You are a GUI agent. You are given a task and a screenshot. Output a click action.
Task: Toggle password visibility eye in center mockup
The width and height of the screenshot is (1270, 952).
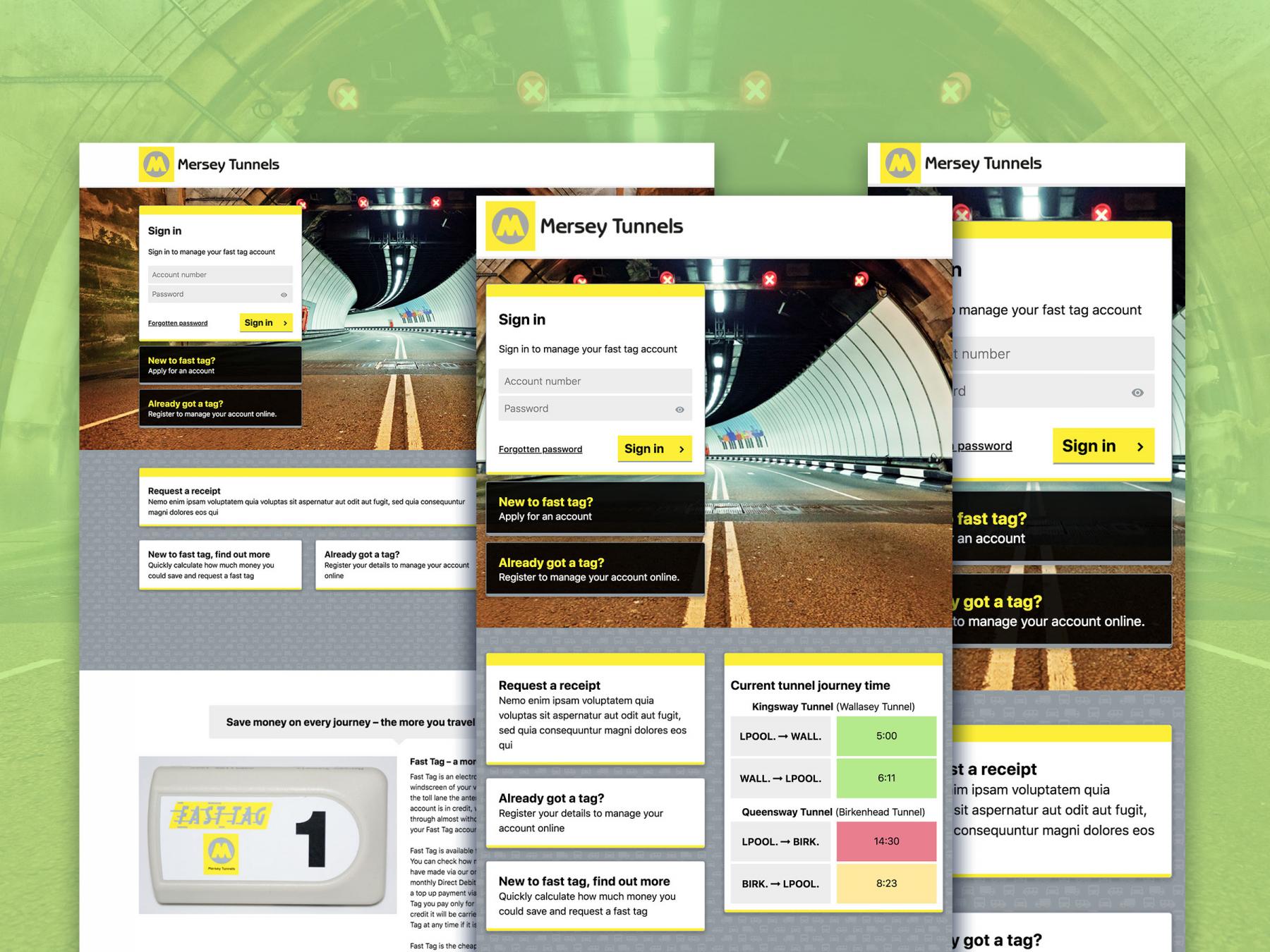(x=679, y=409)
